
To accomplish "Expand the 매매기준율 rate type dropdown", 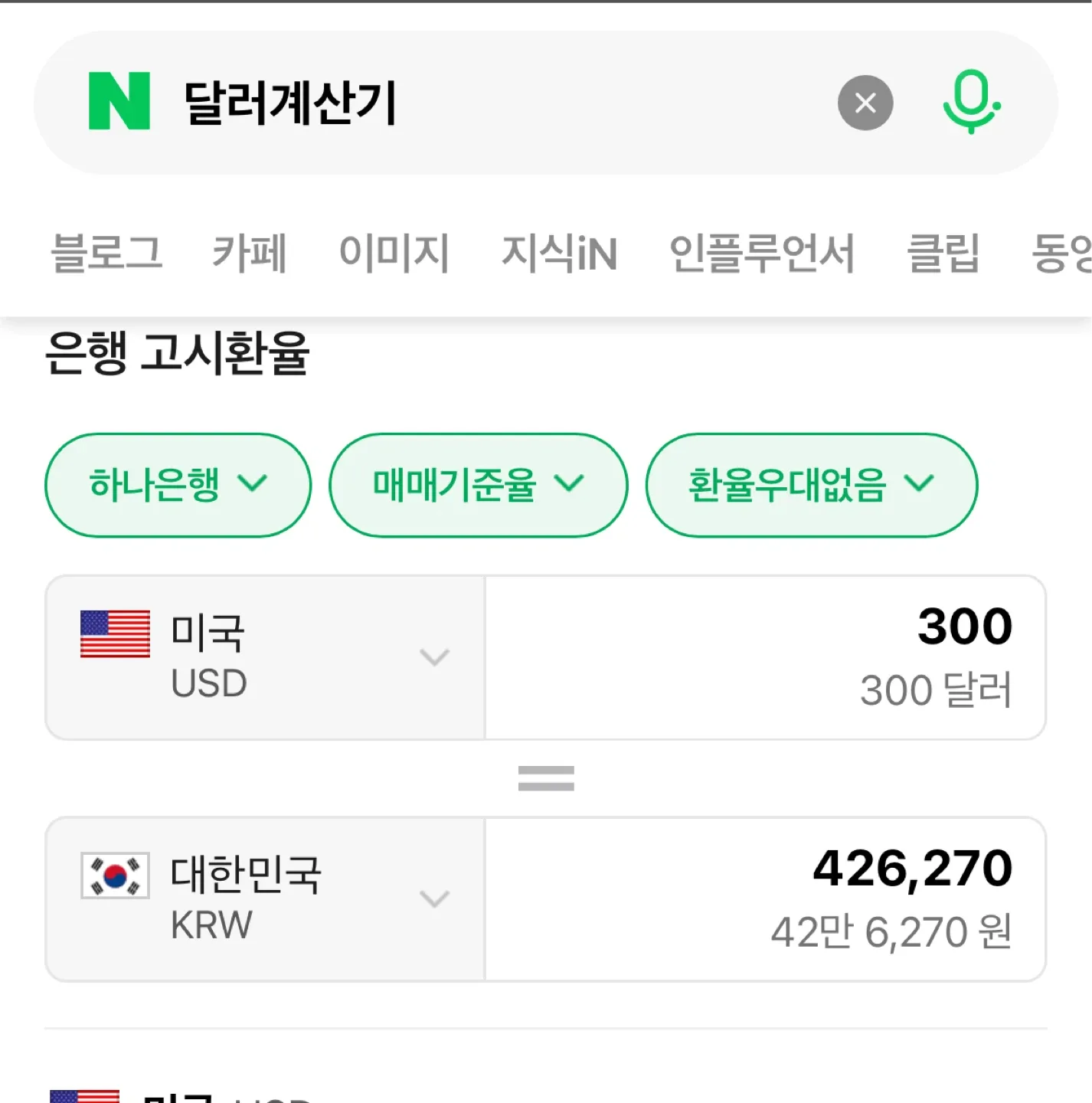I will click(478, 484).
